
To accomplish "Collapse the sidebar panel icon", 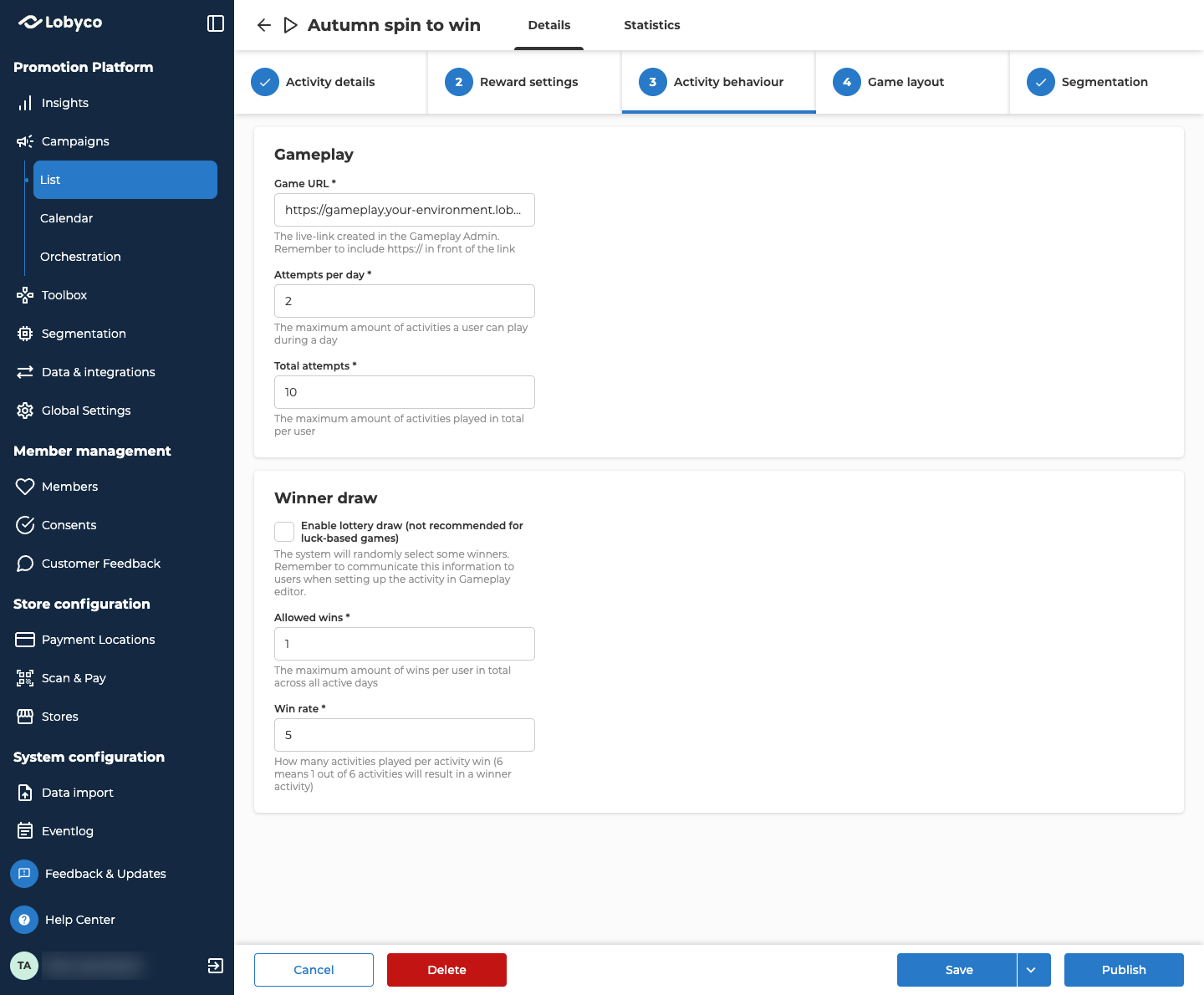I will tap(216, 23).
